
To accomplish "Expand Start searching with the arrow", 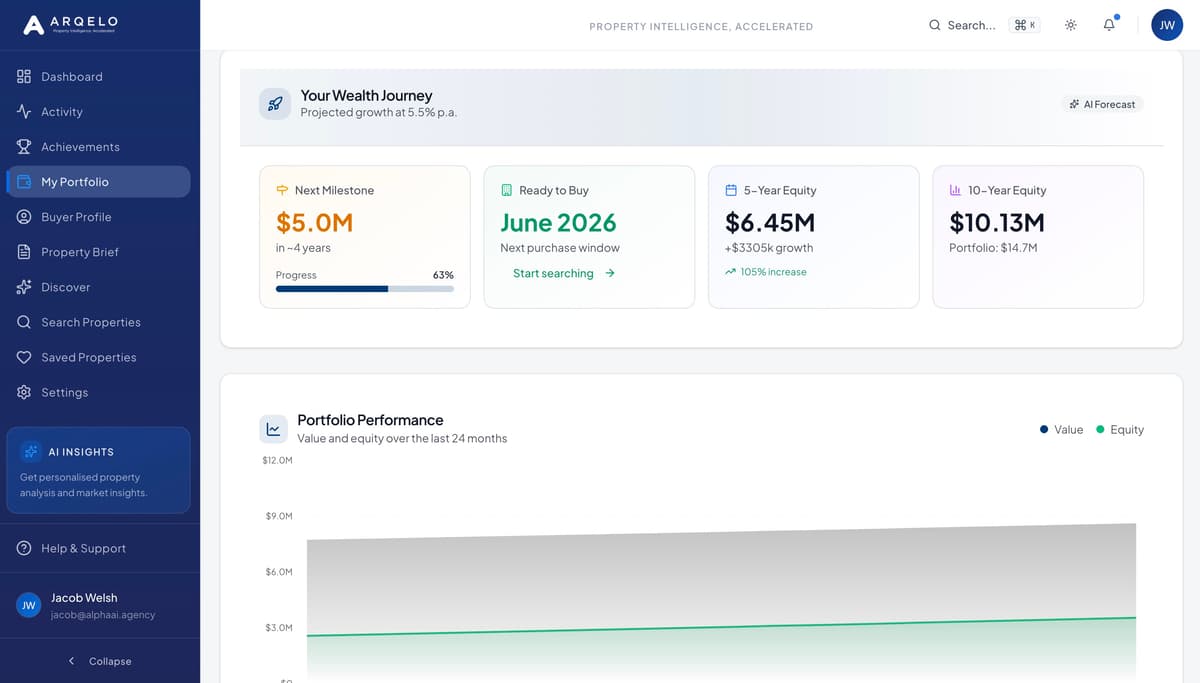I will (610, 272).
